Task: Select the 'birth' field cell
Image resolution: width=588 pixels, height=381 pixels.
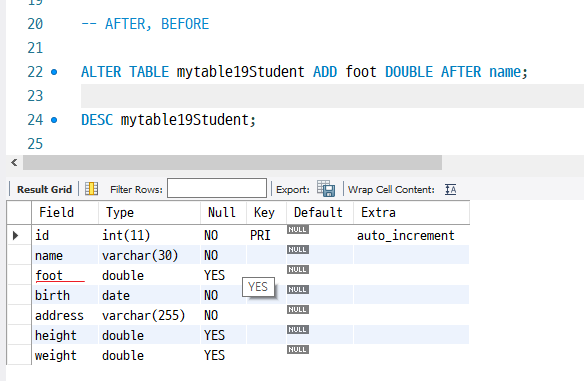Action: click(x=65, y=296)
